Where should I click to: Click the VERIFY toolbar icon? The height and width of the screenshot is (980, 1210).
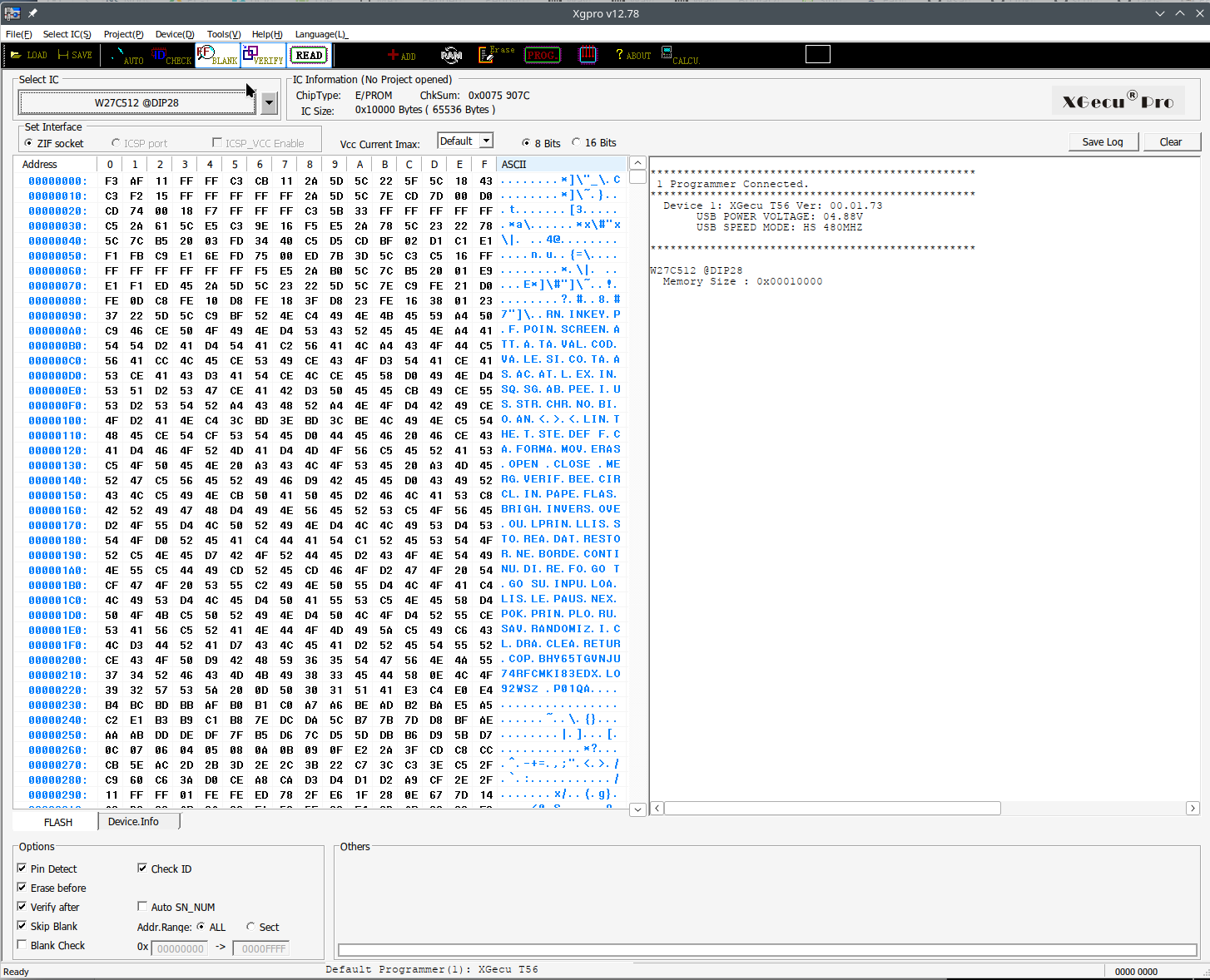[262, 55]
